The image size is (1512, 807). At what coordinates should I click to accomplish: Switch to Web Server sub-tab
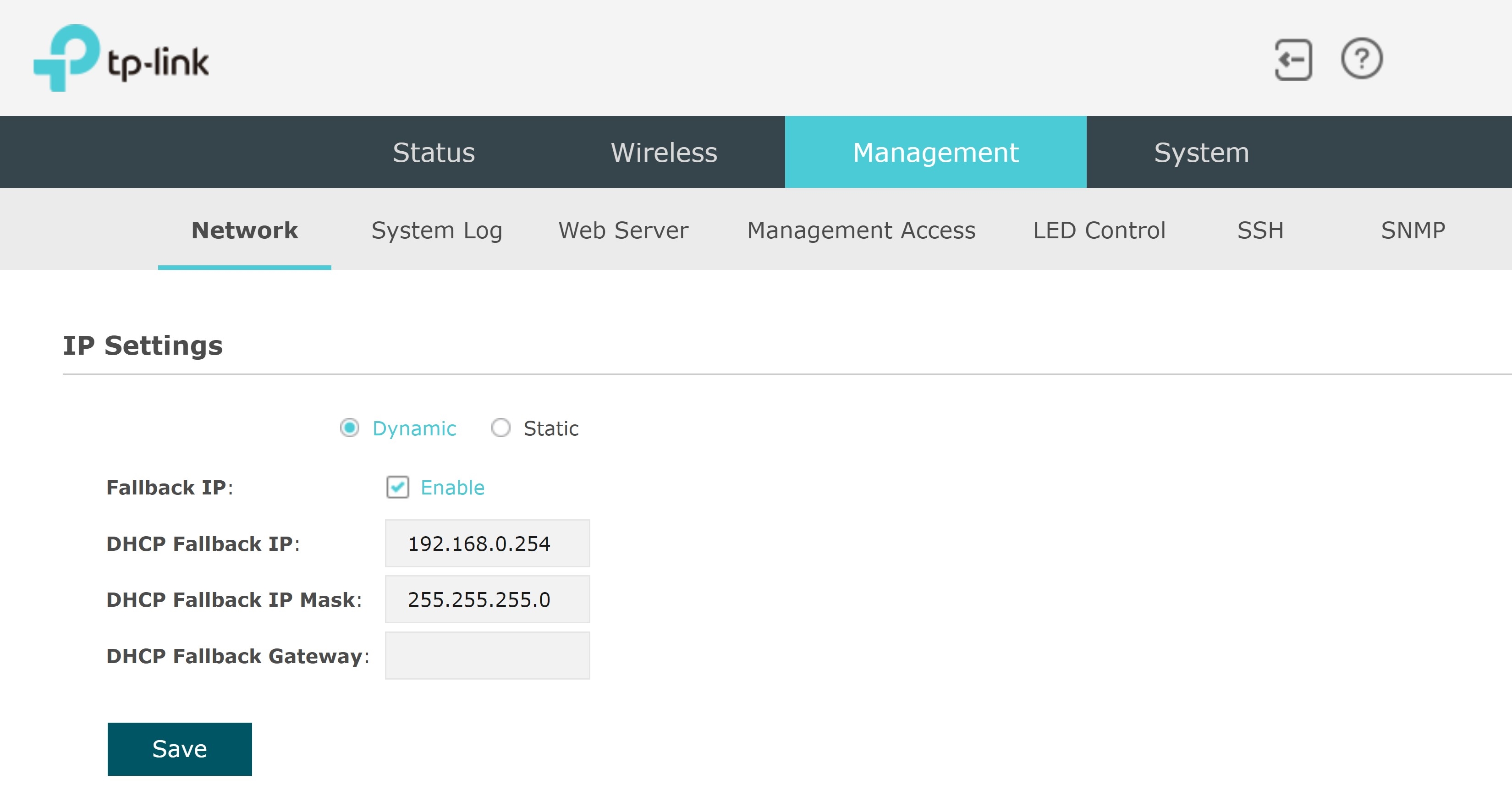[623, 230]
